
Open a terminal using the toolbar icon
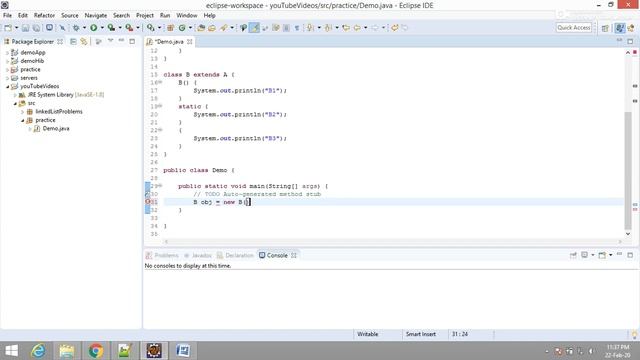49,28
